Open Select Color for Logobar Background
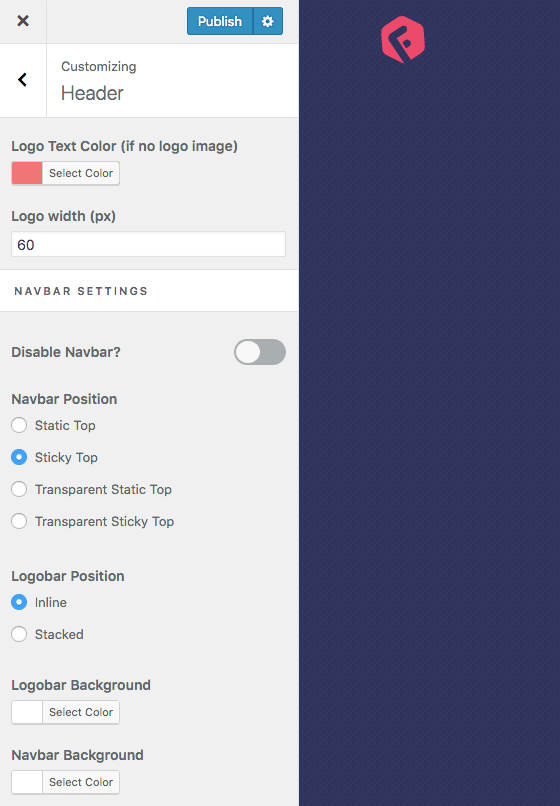The image size is (560, 806). click(x=81, y=712)
